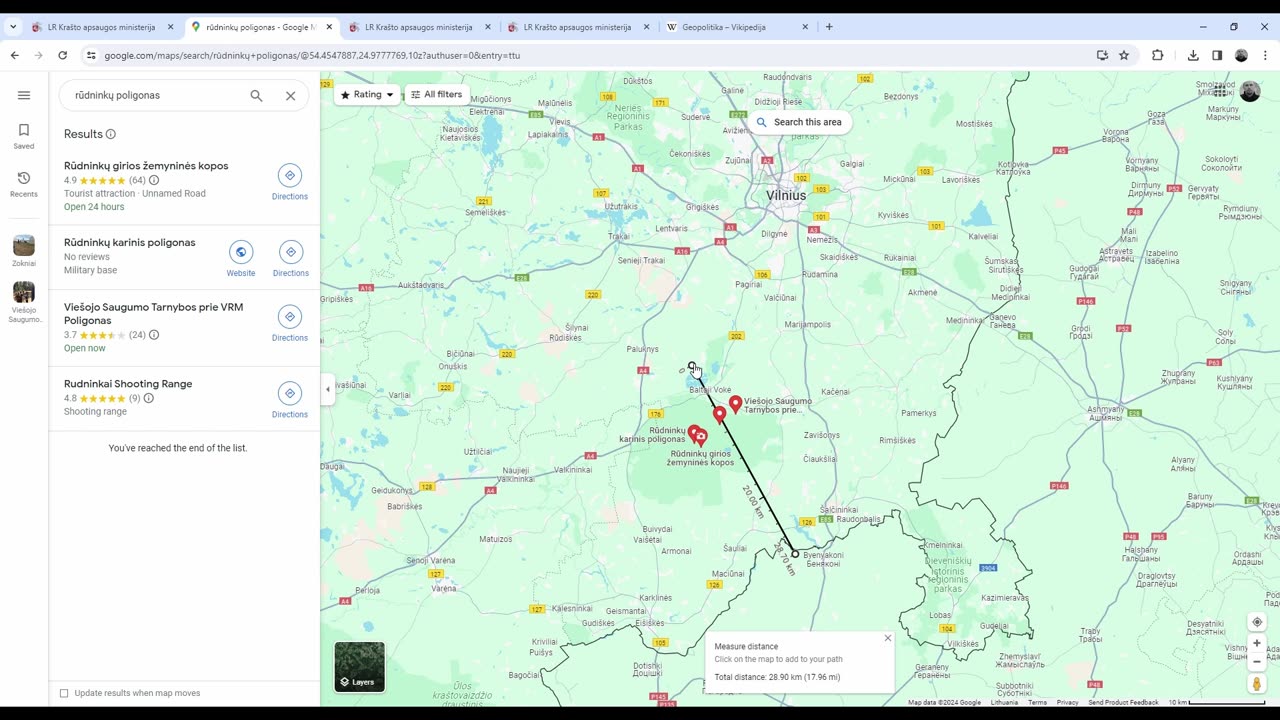Click the Viešojo Saugumo Tarnybos map pin
The width and height of the screenshot is (1280, 720).
[735, 404]
